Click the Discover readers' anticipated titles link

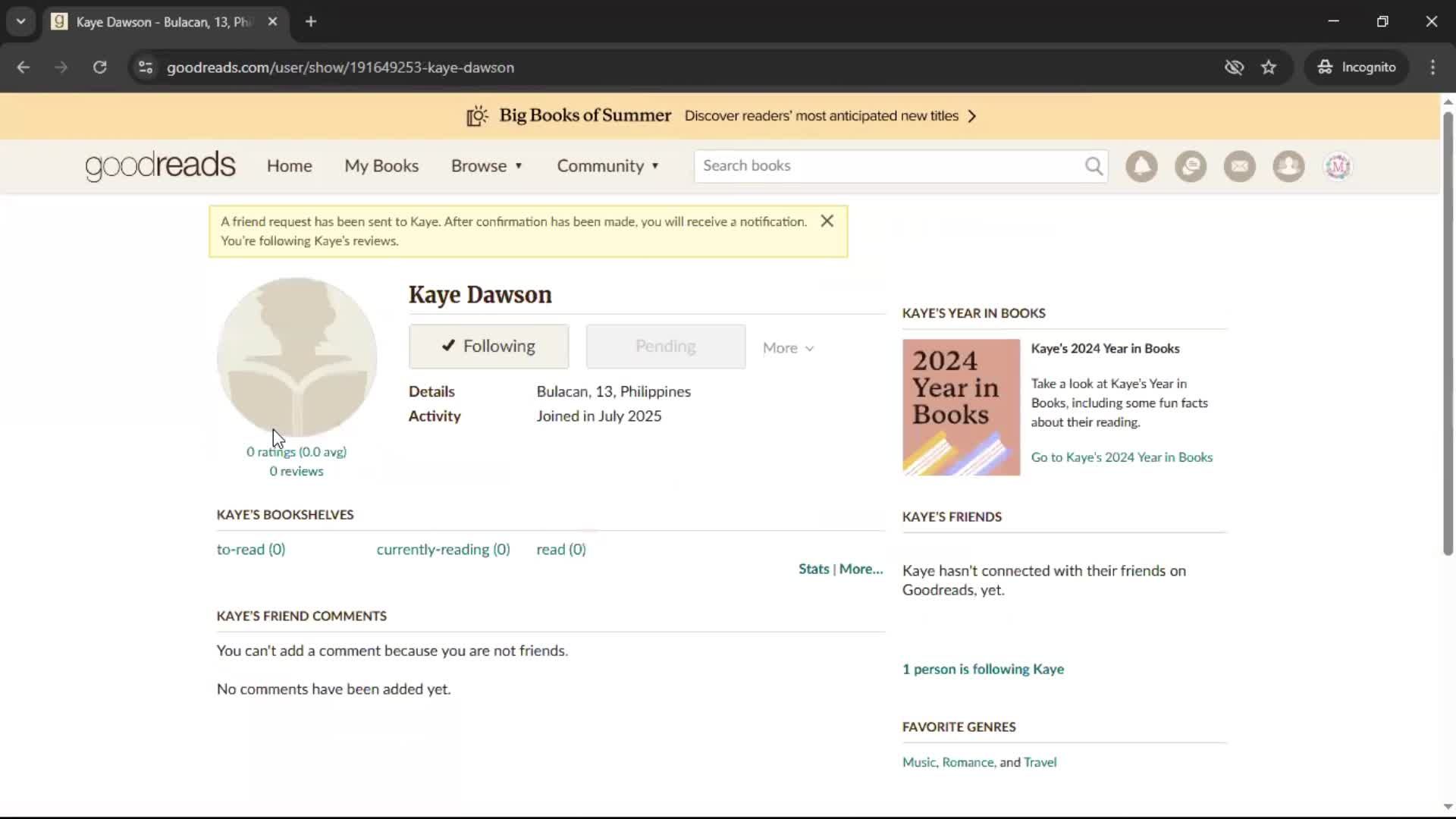click(821, 116)
